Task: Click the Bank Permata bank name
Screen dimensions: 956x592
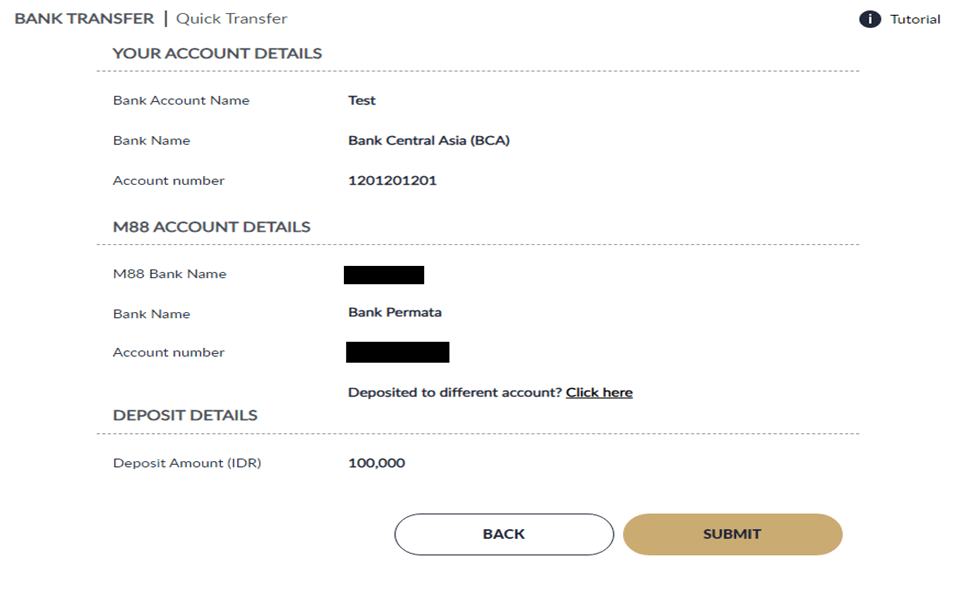Action: (x=394, y=312)
